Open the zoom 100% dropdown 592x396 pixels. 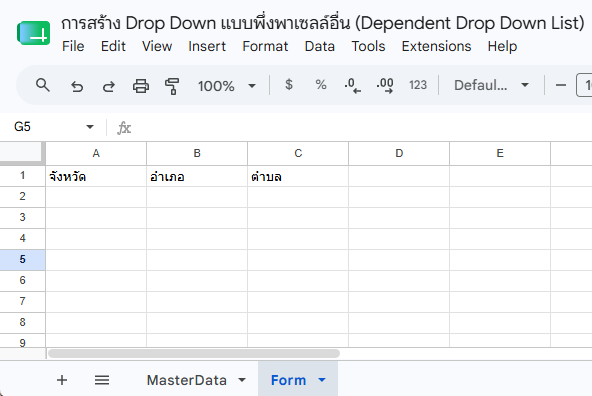pyautogui.click(x=227, y=86)
